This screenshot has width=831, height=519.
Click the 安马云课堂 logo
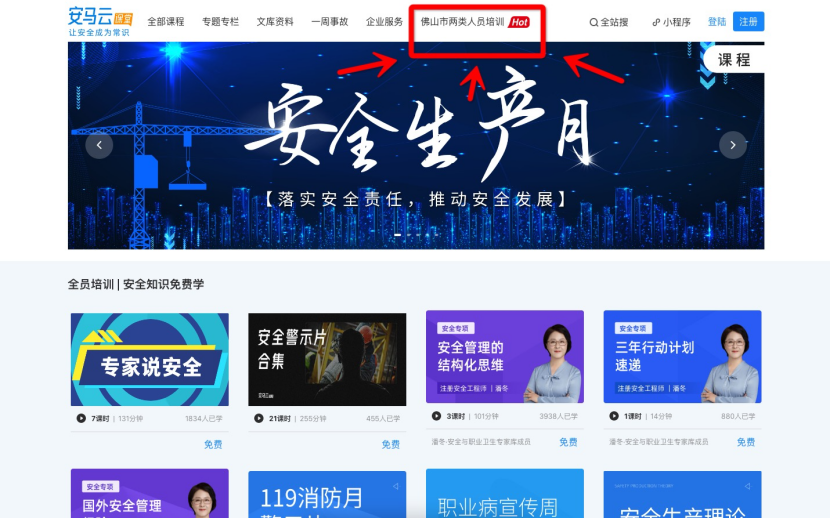click(100, 21)
